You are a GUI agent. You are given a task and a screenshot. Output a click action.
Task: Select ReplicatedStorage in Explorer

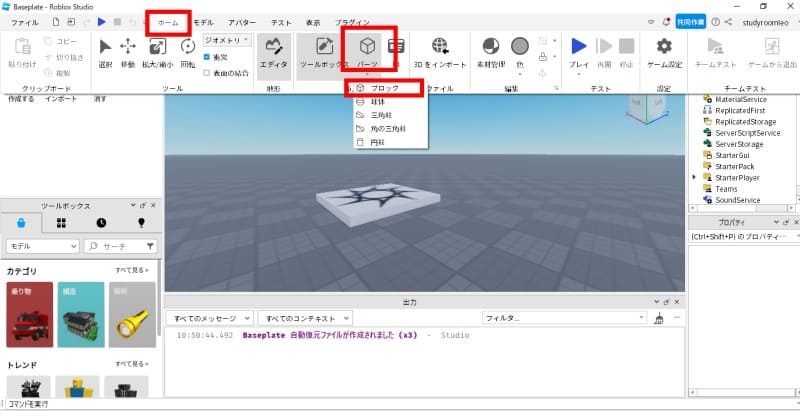point(745,121)
